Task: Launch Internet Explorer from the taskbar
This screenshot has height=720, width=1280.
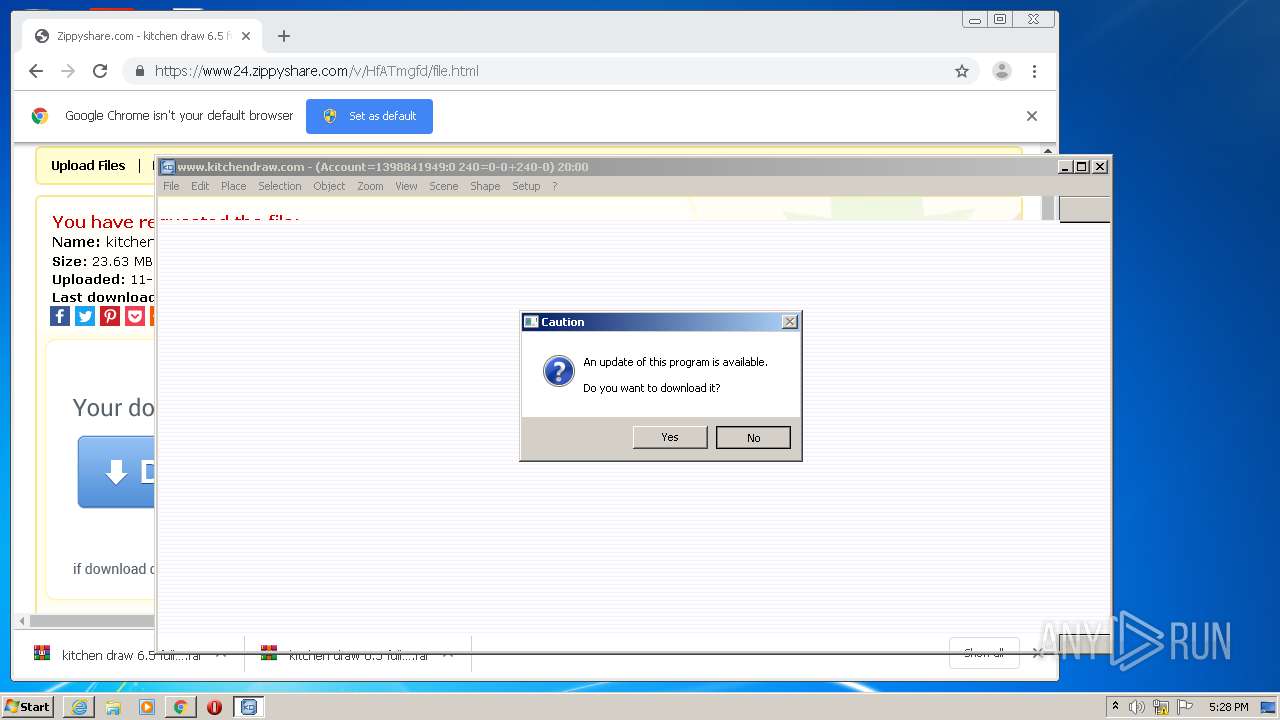Action: (x=79, y=707)
